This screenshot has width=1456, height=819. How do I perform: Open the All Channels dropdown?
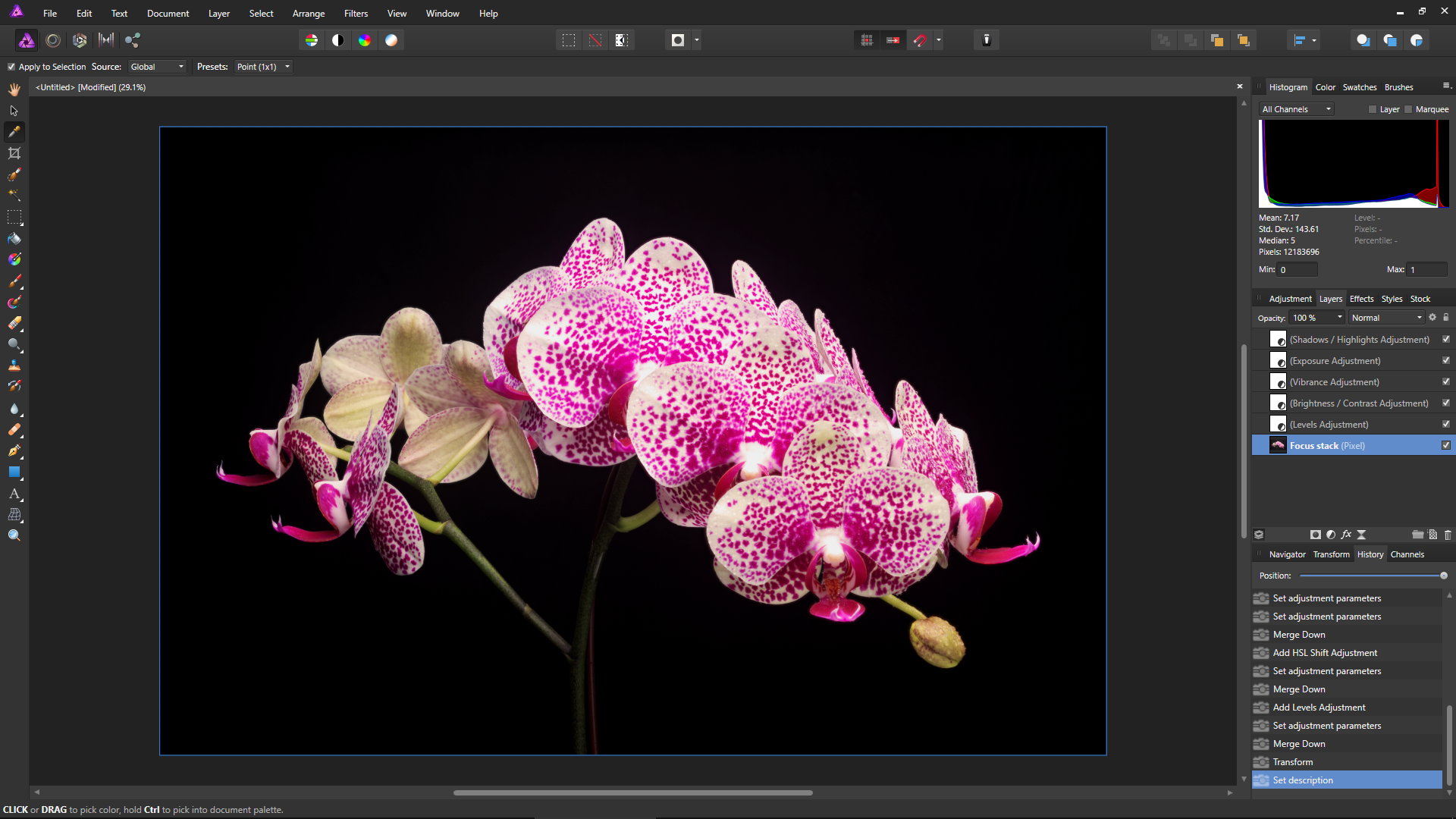[x=1296, y=109]
